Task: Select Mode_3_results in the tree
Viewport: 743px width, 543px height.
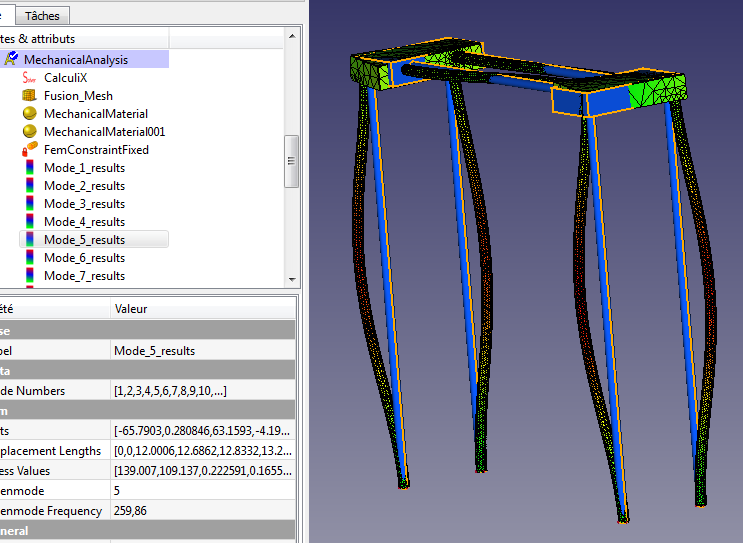Action: click(84, 204)
